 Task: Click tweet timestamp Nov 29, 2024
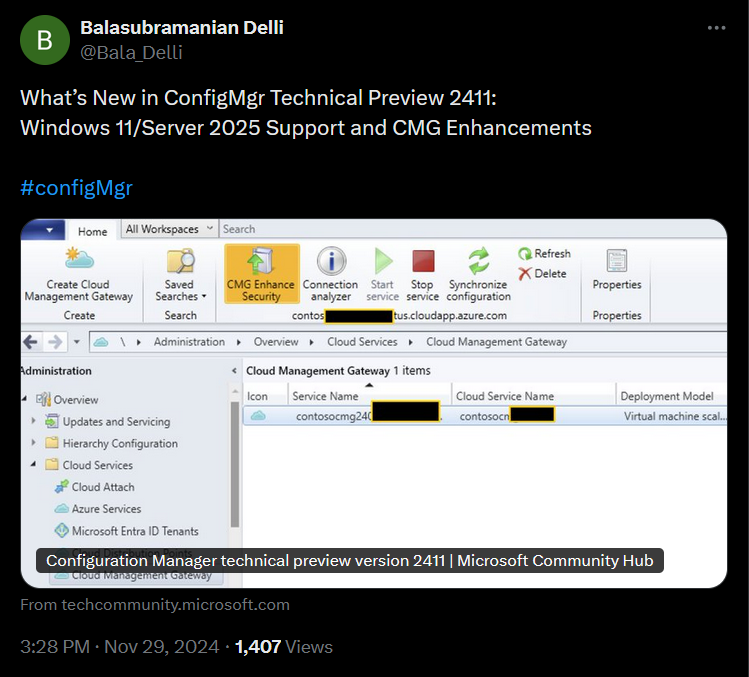[x=119, y=647]
